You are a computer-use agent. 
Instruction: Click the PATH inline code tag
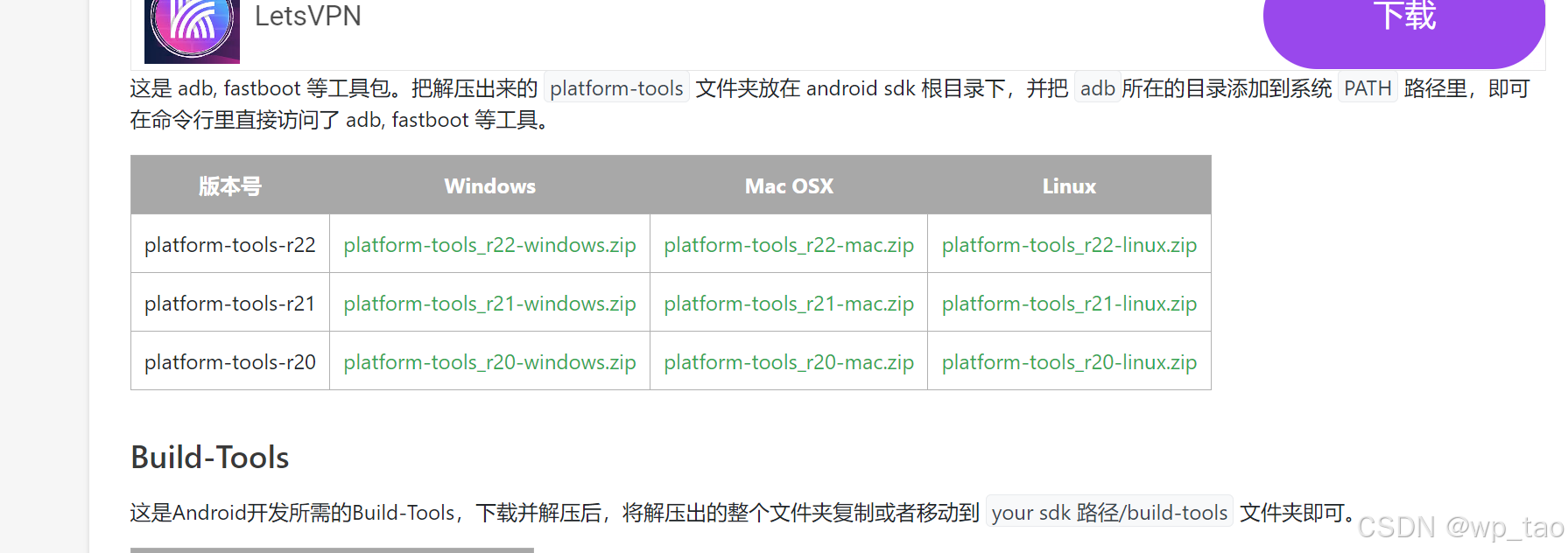[x=1368, y=88]
